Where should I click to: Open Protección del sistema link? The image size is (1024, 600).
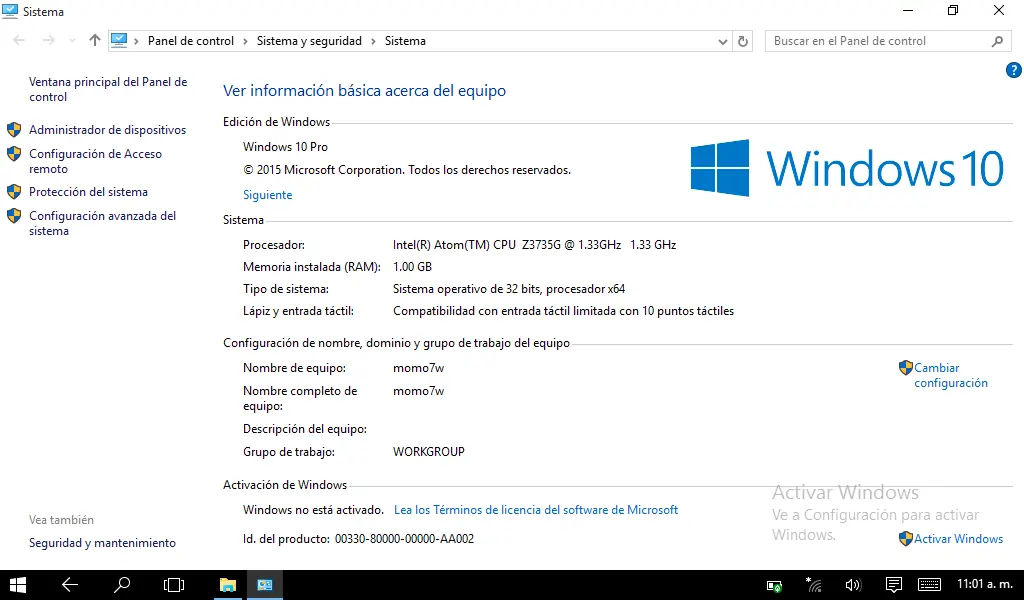coord(88,192)
